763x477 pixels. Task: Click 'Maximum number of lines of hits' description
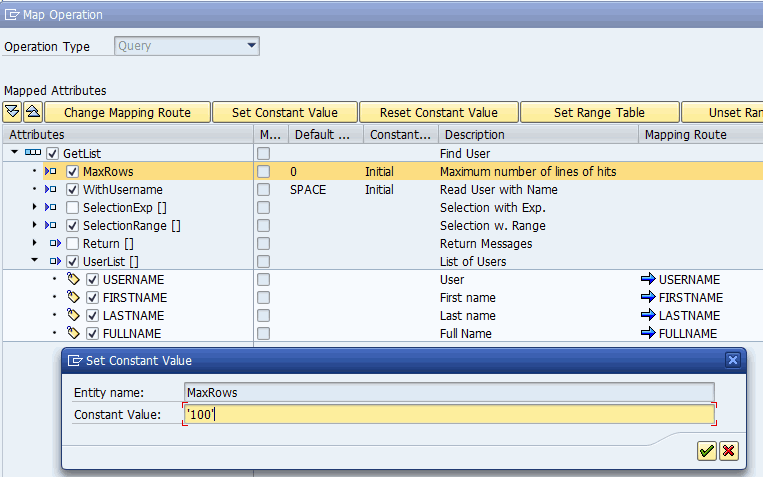point(528,172)
